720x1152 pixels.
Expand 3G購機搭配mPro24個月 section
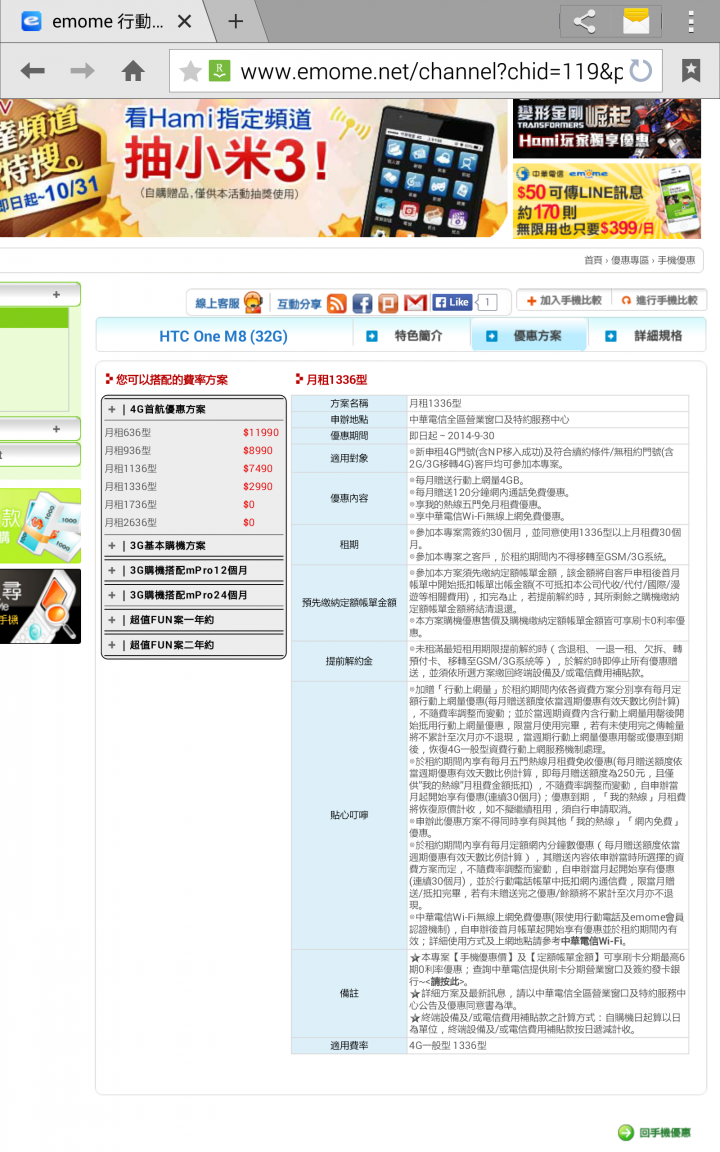click(193, 595)
